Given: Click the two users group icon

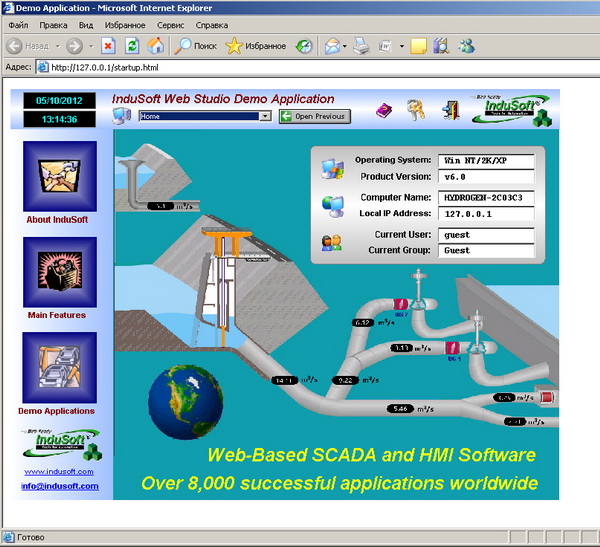Looking at the screenshot, I should [x=332, y=243].
